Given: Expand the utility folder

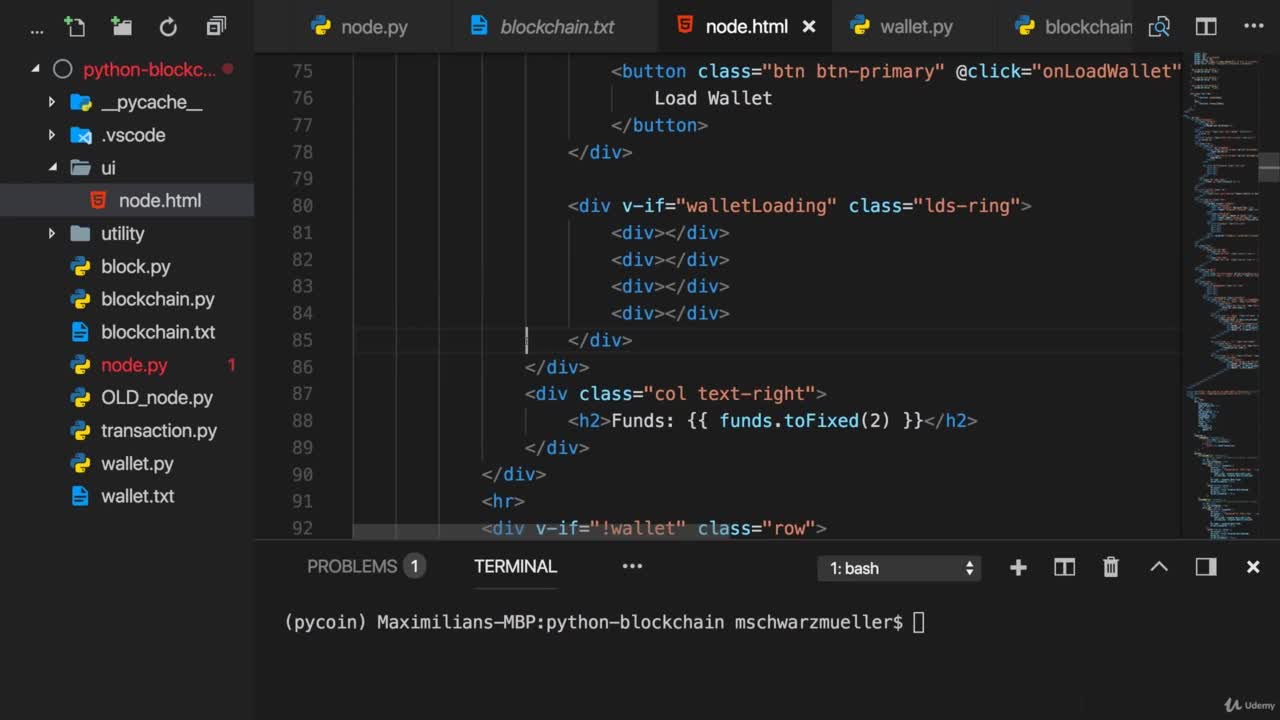Looking at the screenshot, I should click(52, 233).
